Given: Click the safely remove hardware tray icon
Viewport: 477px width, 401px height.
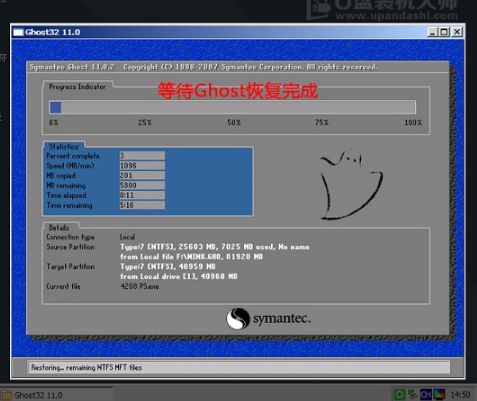Looking at the screenshot, I should (x=413, y=394).
